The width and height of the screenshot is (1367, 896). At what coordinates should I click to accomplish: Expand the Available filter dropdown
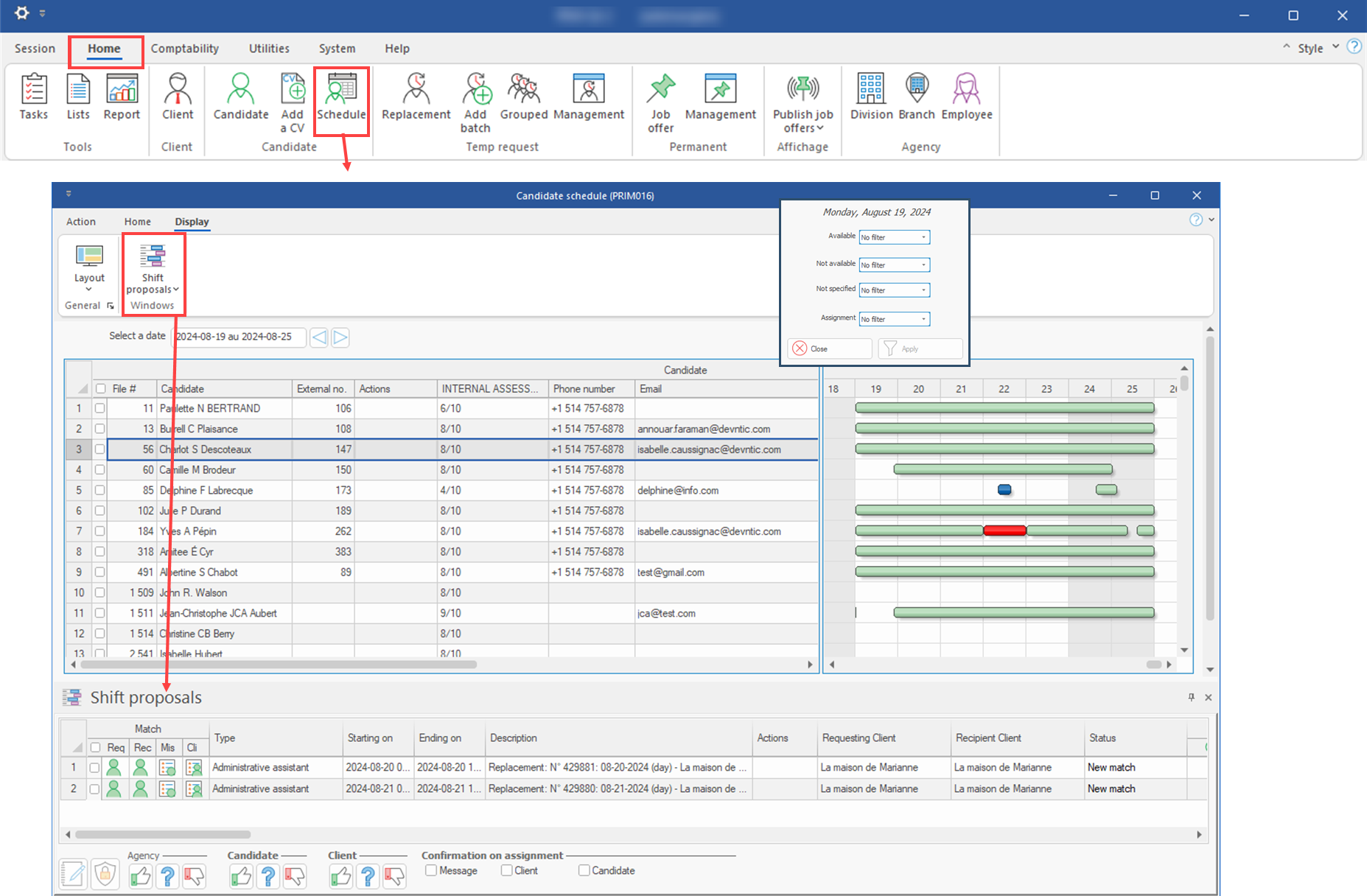pos(923,237)
